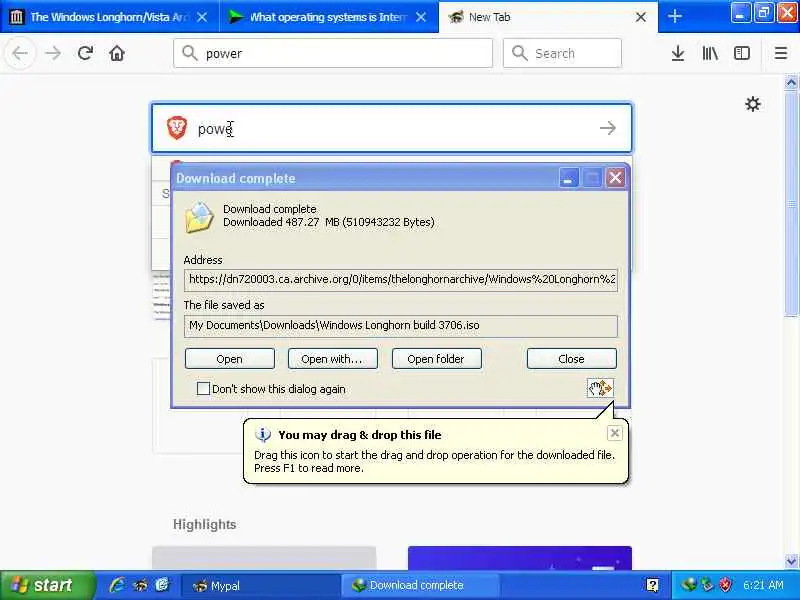
Task: Toggle the sidebar toolbar icon
Action: 741,53
